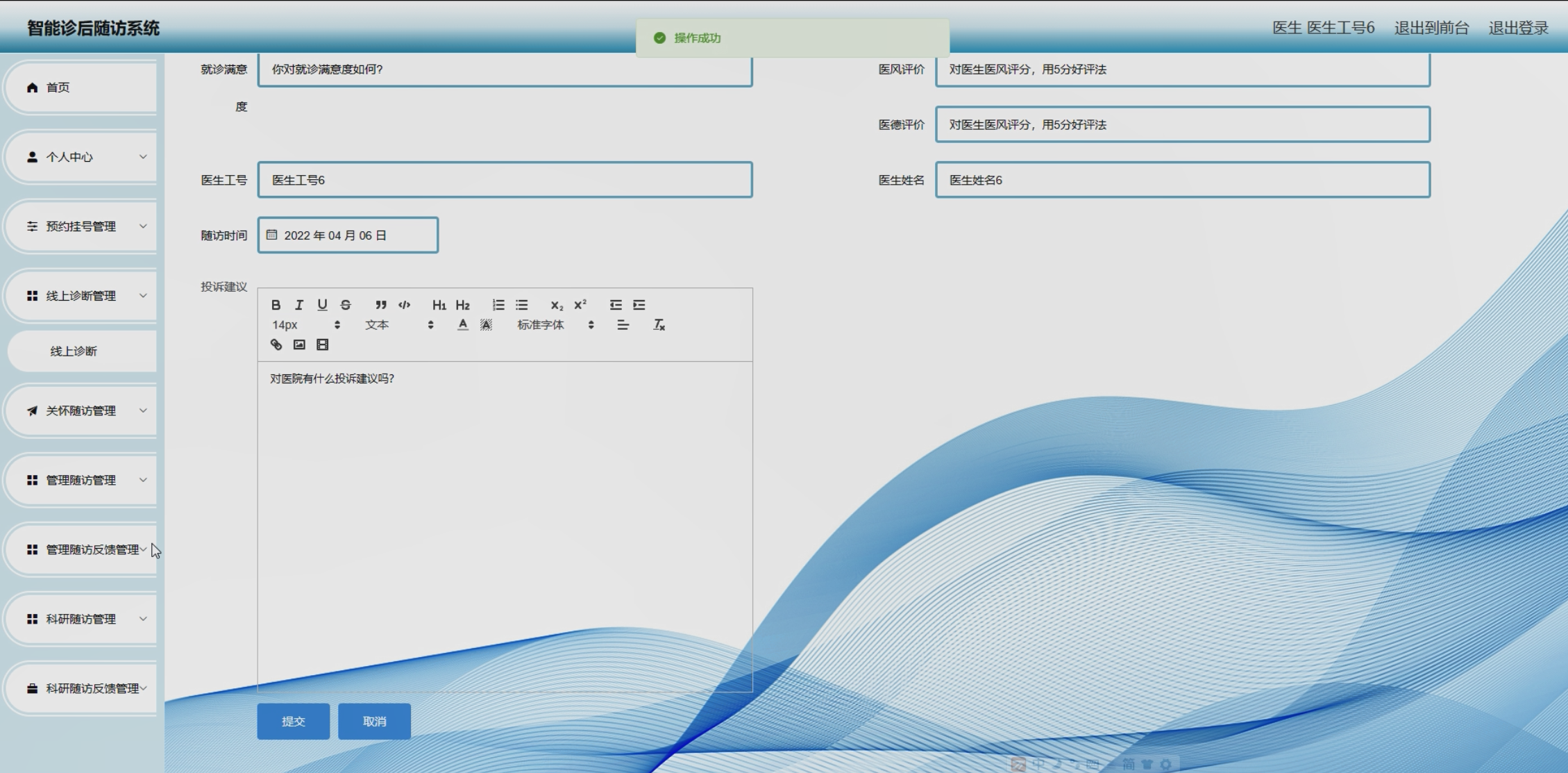Apply superscript formatting
Image resolution: width=1568 pixels, height=773 pixels.
click(x=580, y=305)
